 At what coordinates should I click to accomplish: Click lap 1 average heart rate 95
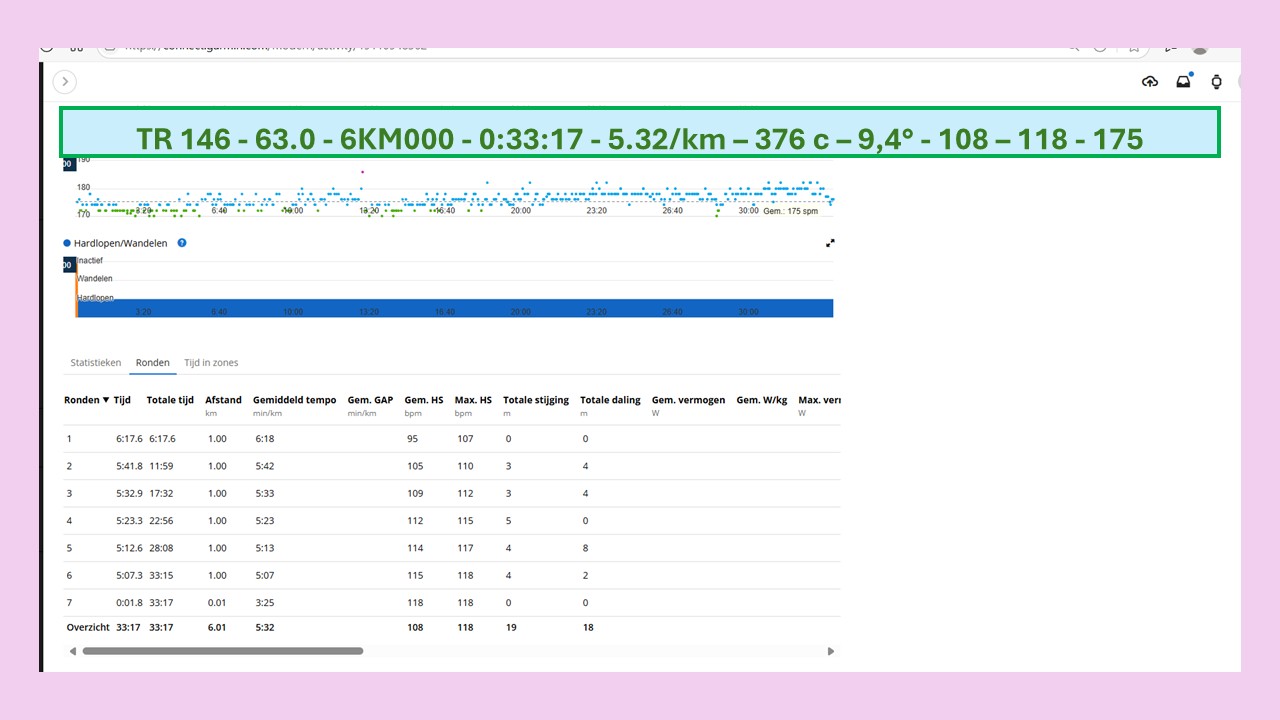(413, 439)
